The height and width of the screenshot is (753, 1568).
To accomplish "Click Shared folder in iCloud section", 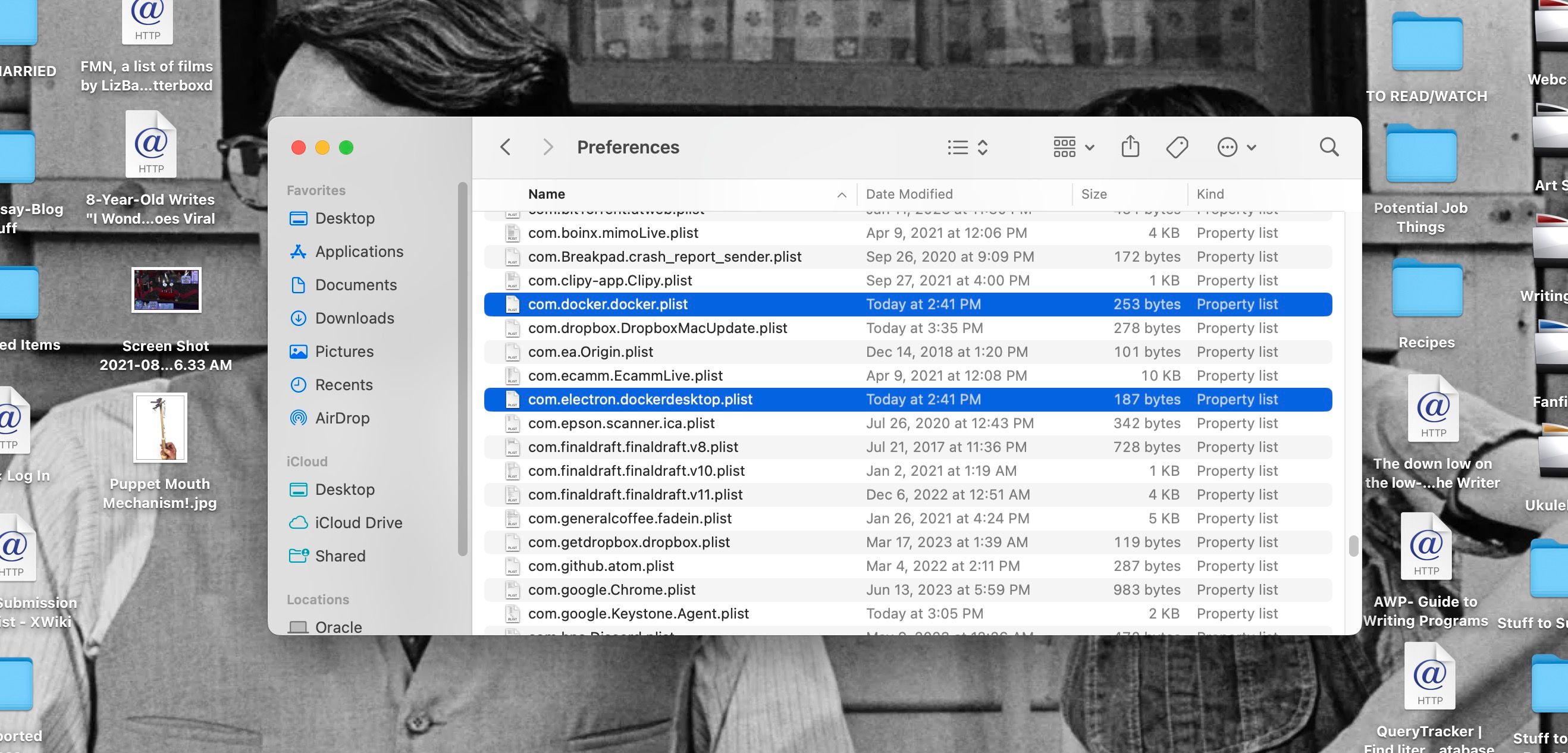I will tap(339, 556).
